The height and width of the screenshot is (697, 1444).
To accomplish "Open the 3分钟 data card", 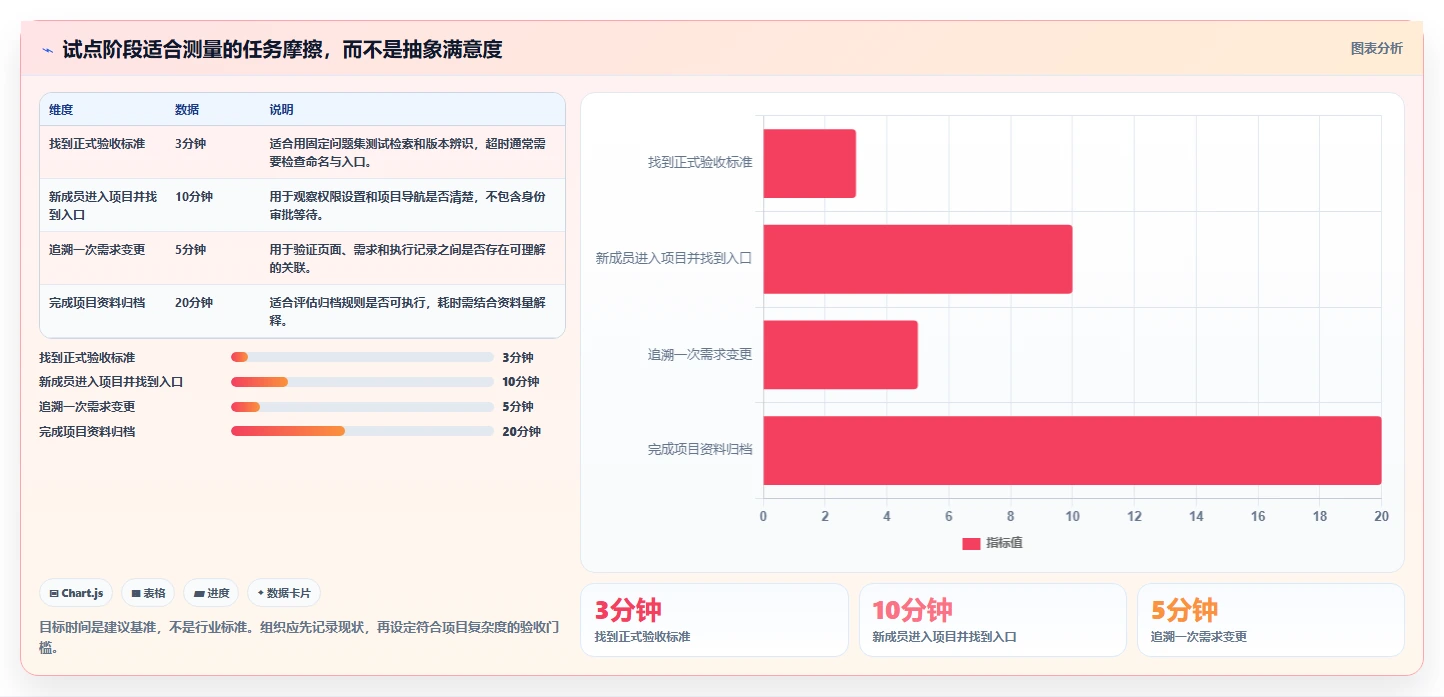I will point(714,620).
